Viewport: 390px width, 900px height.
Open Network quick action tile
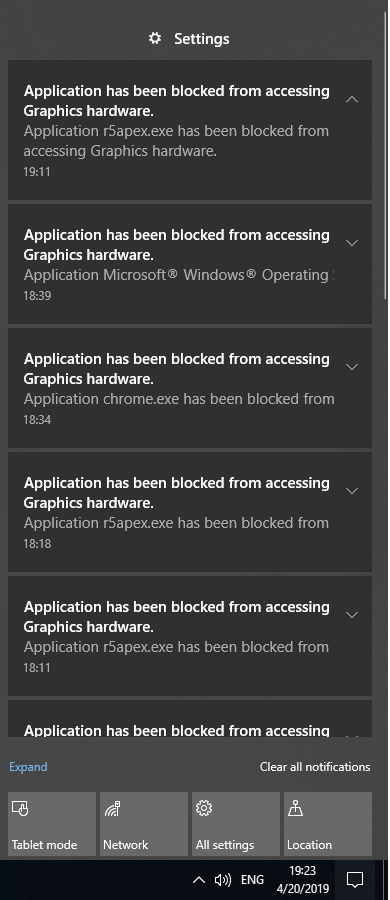[144, 824]
